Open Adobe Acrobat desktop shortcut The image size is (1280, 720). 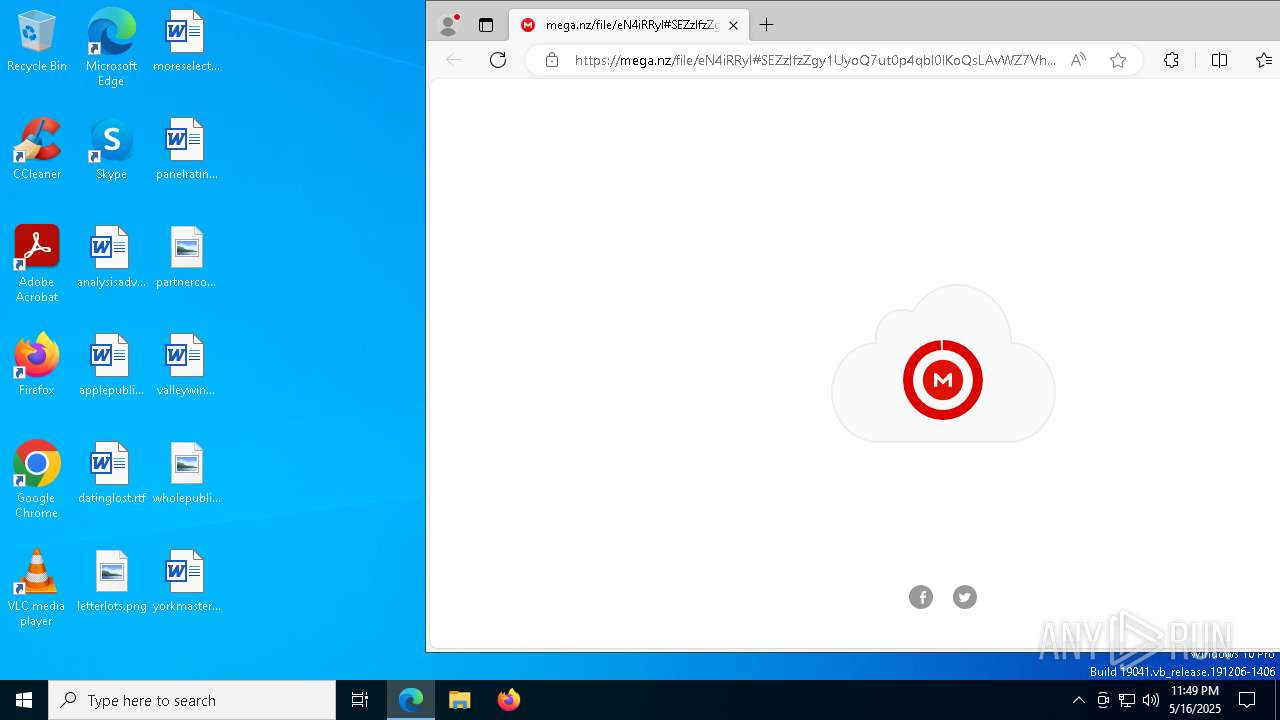pos(37,264)
